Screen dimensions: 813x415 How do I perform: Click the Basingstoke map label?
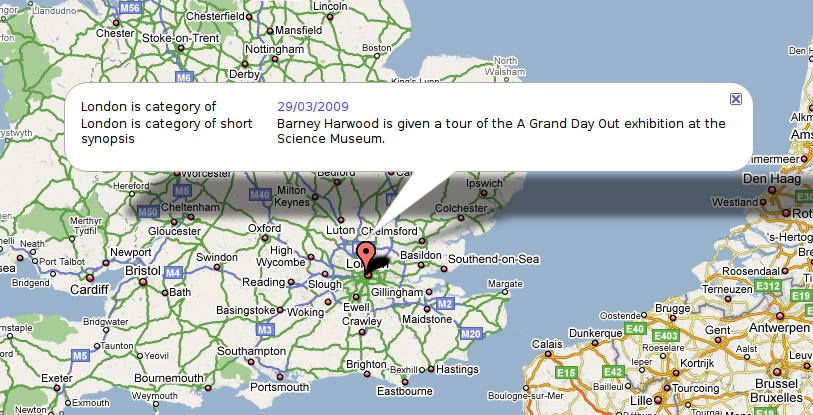tap(246, 310)
